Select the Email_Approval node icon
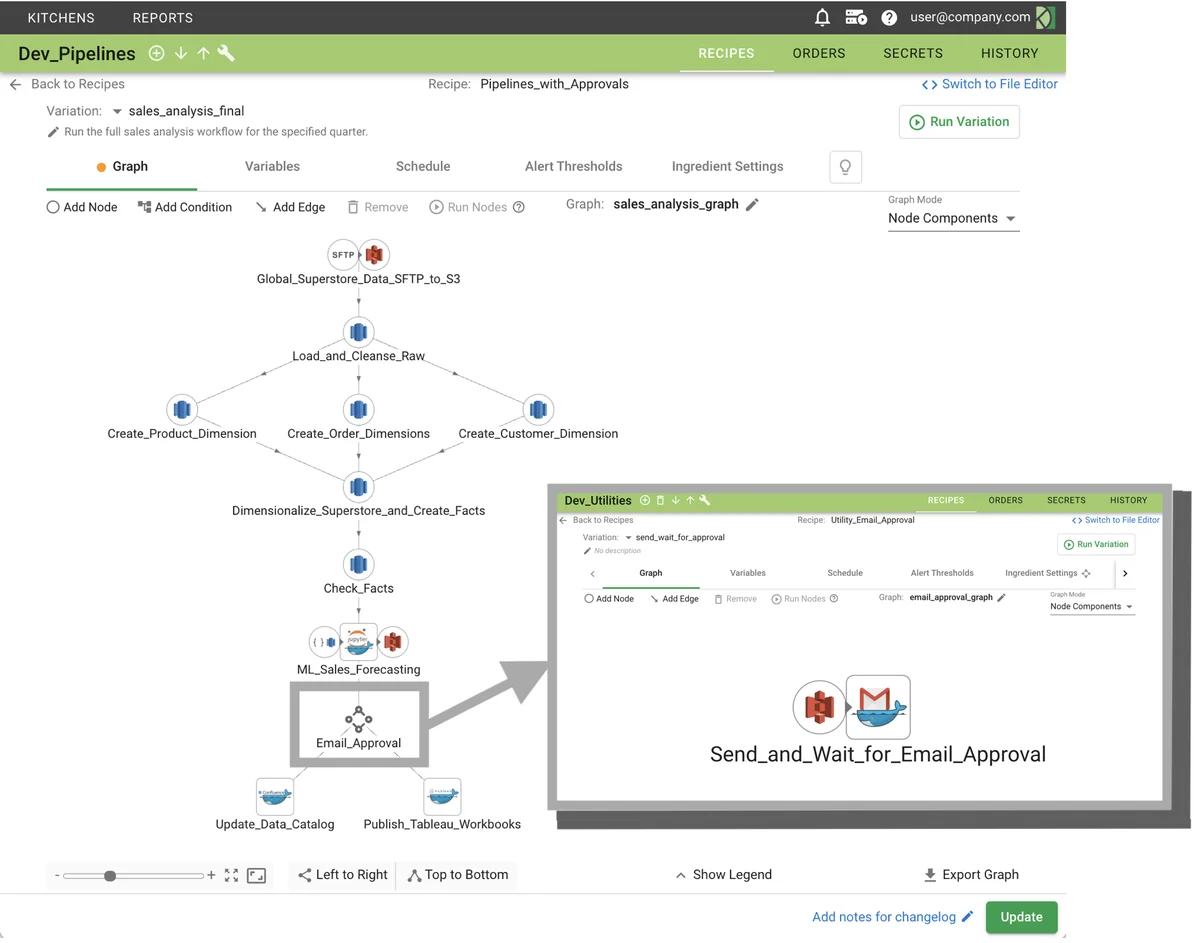 (358, 718)
